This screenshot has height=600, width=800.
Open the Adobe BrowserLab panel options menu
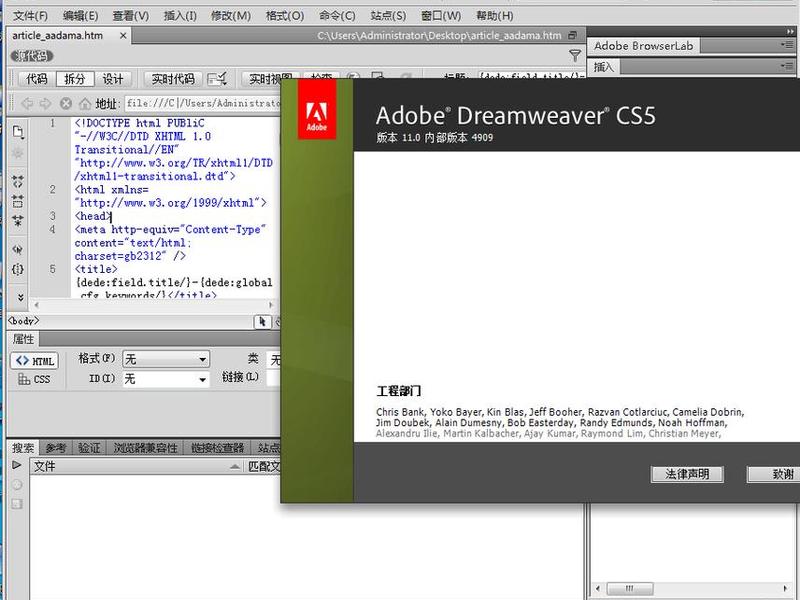tap(787, 45)
